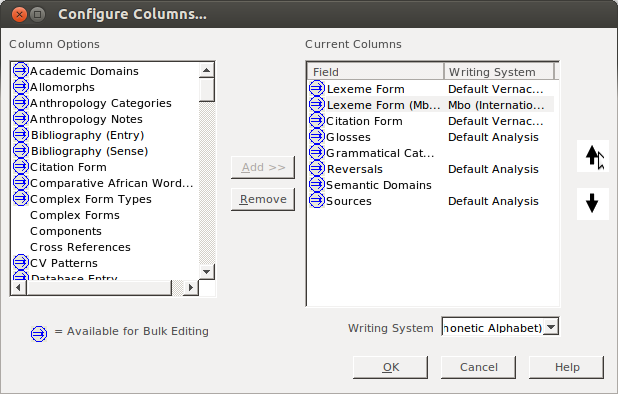Confirm with the OK button
This screenshot has height=394, width=618.
coord(391,367)
